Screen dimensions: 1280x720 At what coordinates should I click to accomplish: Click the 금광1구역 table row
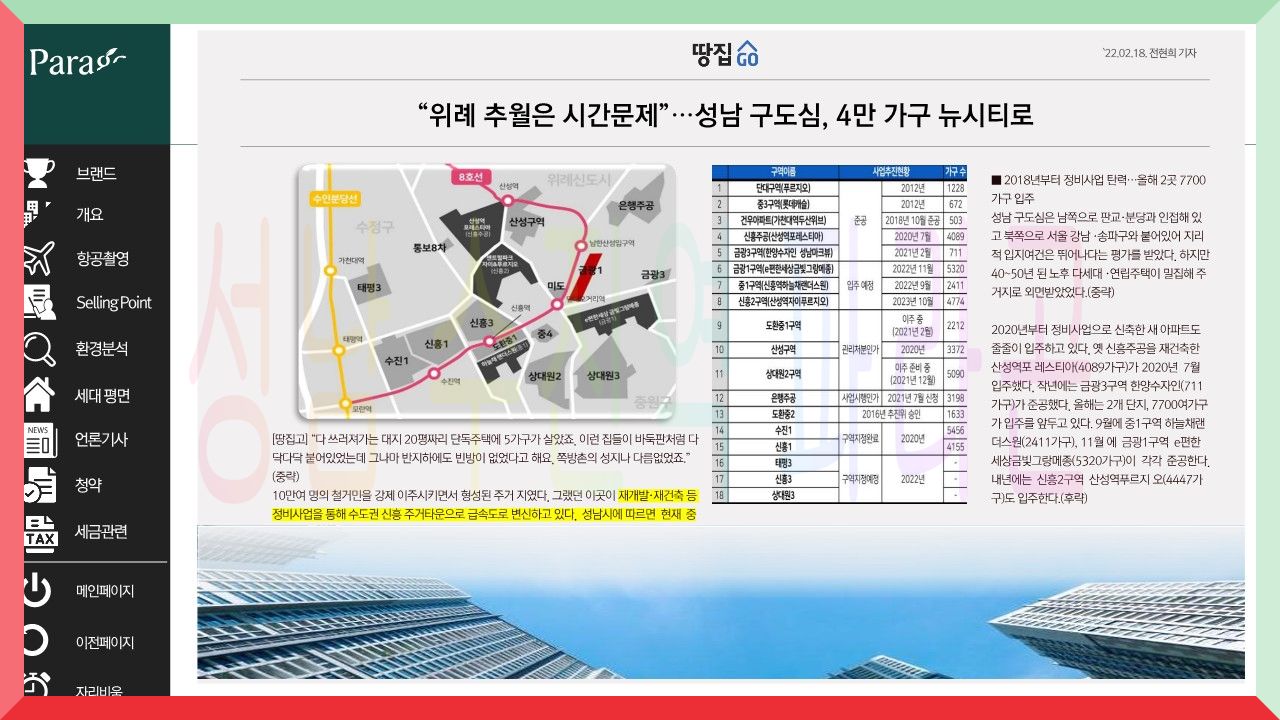(840, 268)
